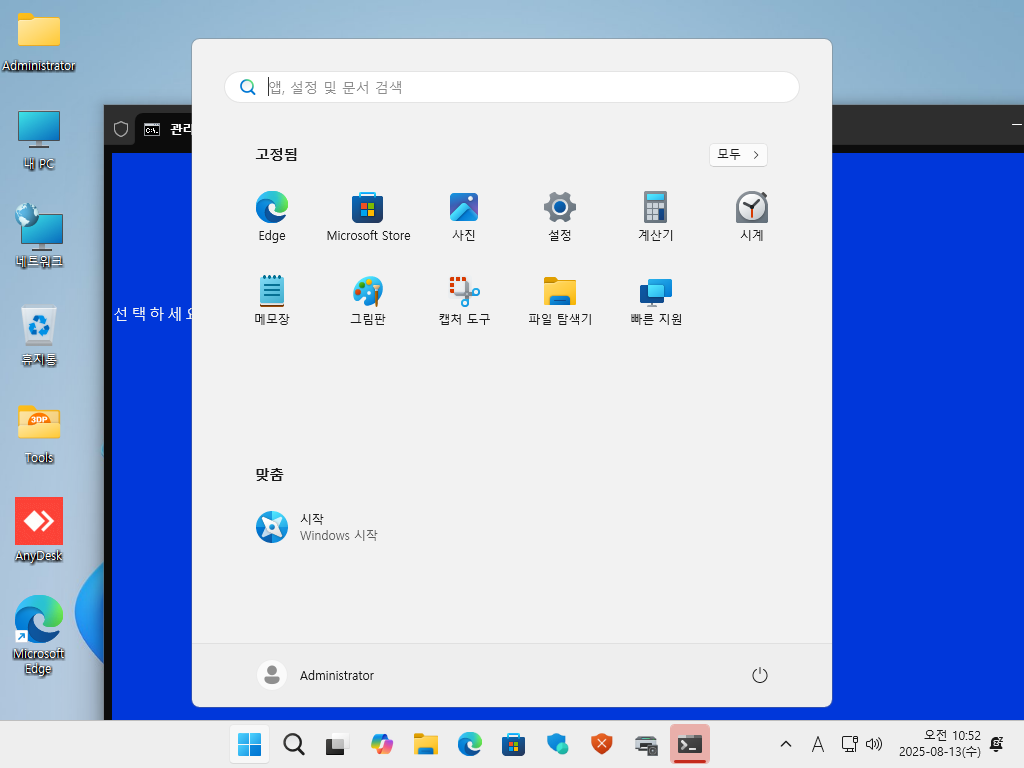Launch Copilot from the taskbar
This screenshot has height=768, width=1024.
pyautogui.click(x=381, y=744)
